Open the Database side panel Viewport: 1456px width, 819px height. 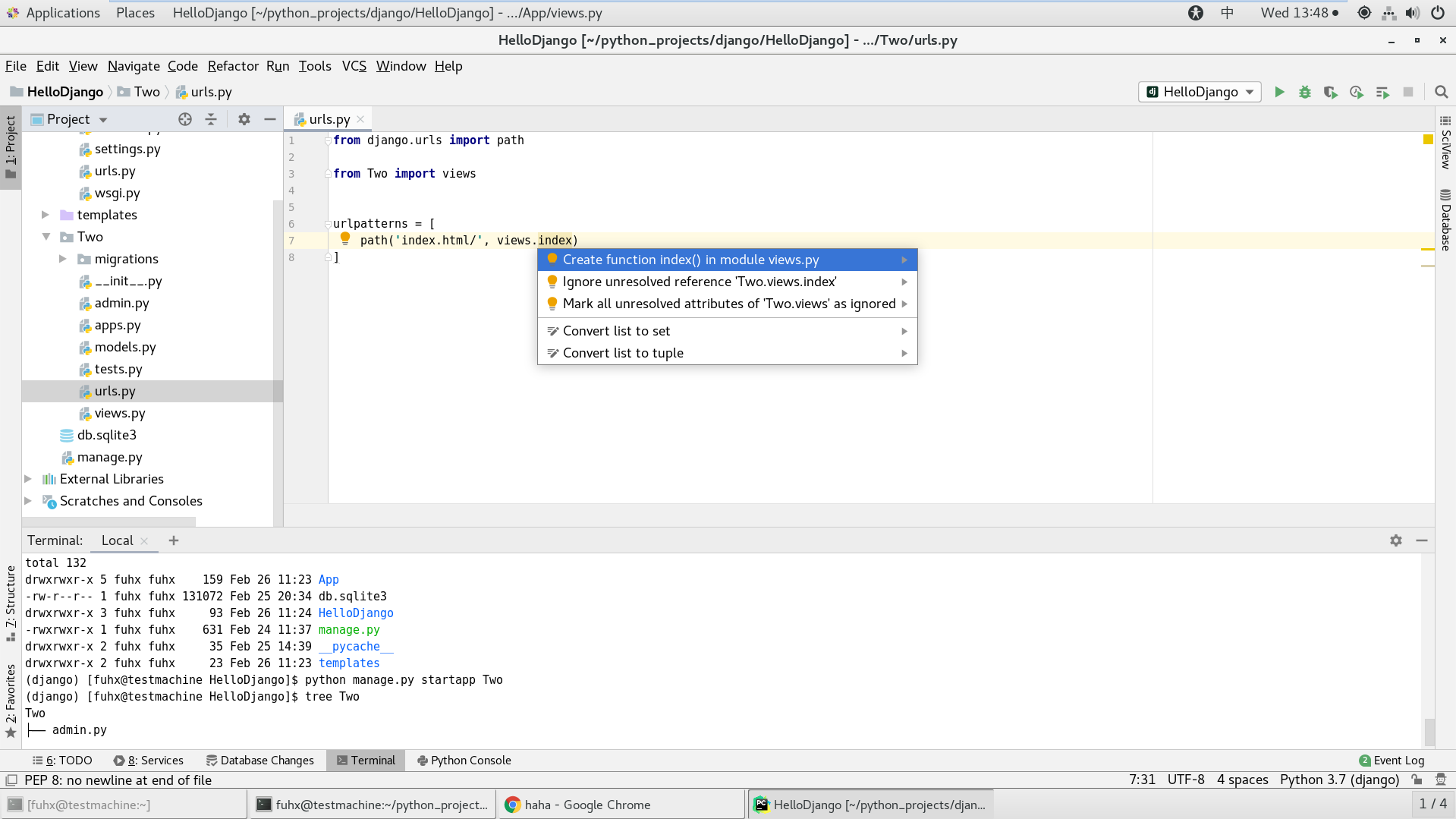coord(1445,220)
